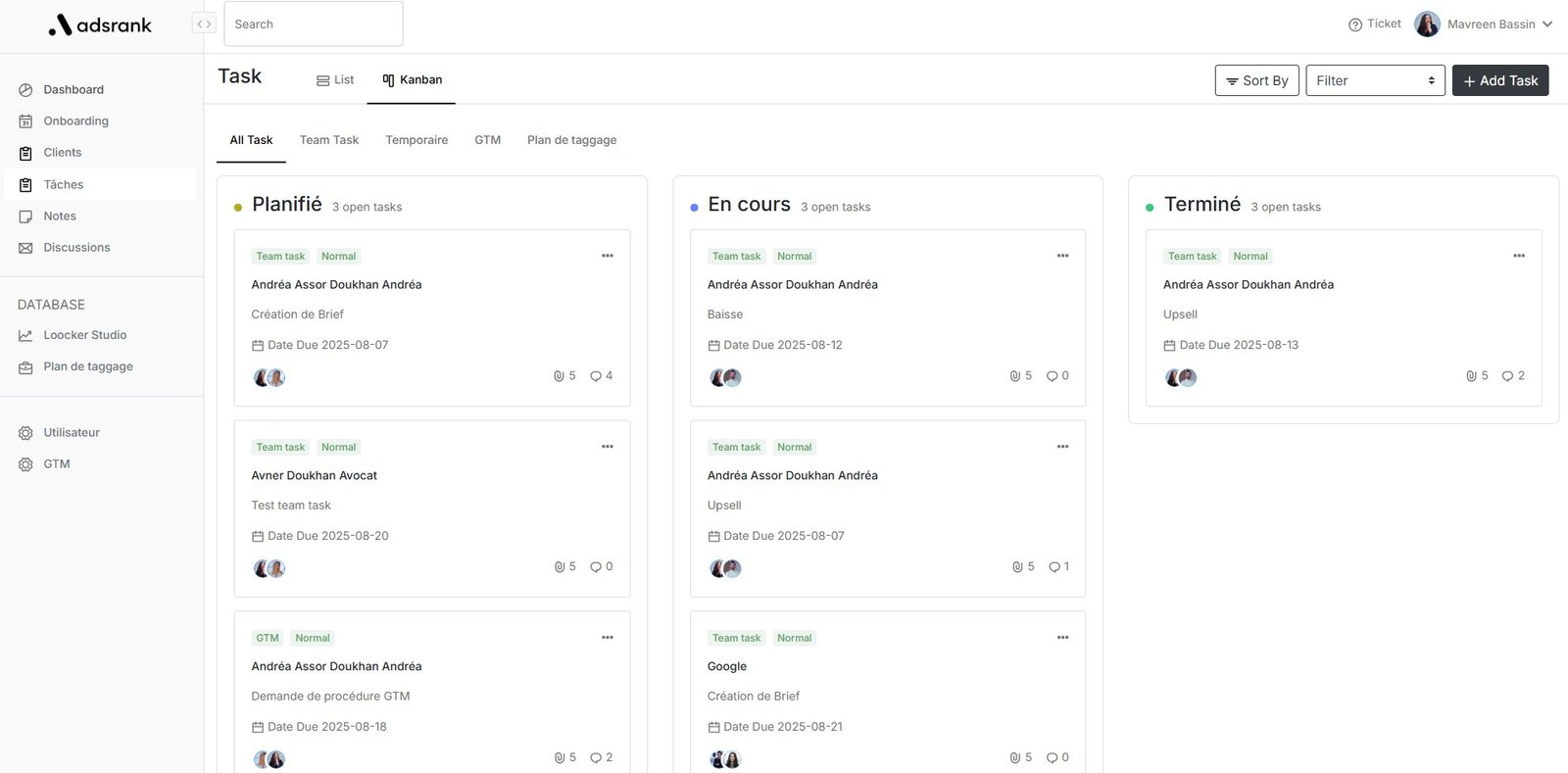Open the Onboarding calendar icon
The height and width of the screenshot is (773, 1568).
25,121
